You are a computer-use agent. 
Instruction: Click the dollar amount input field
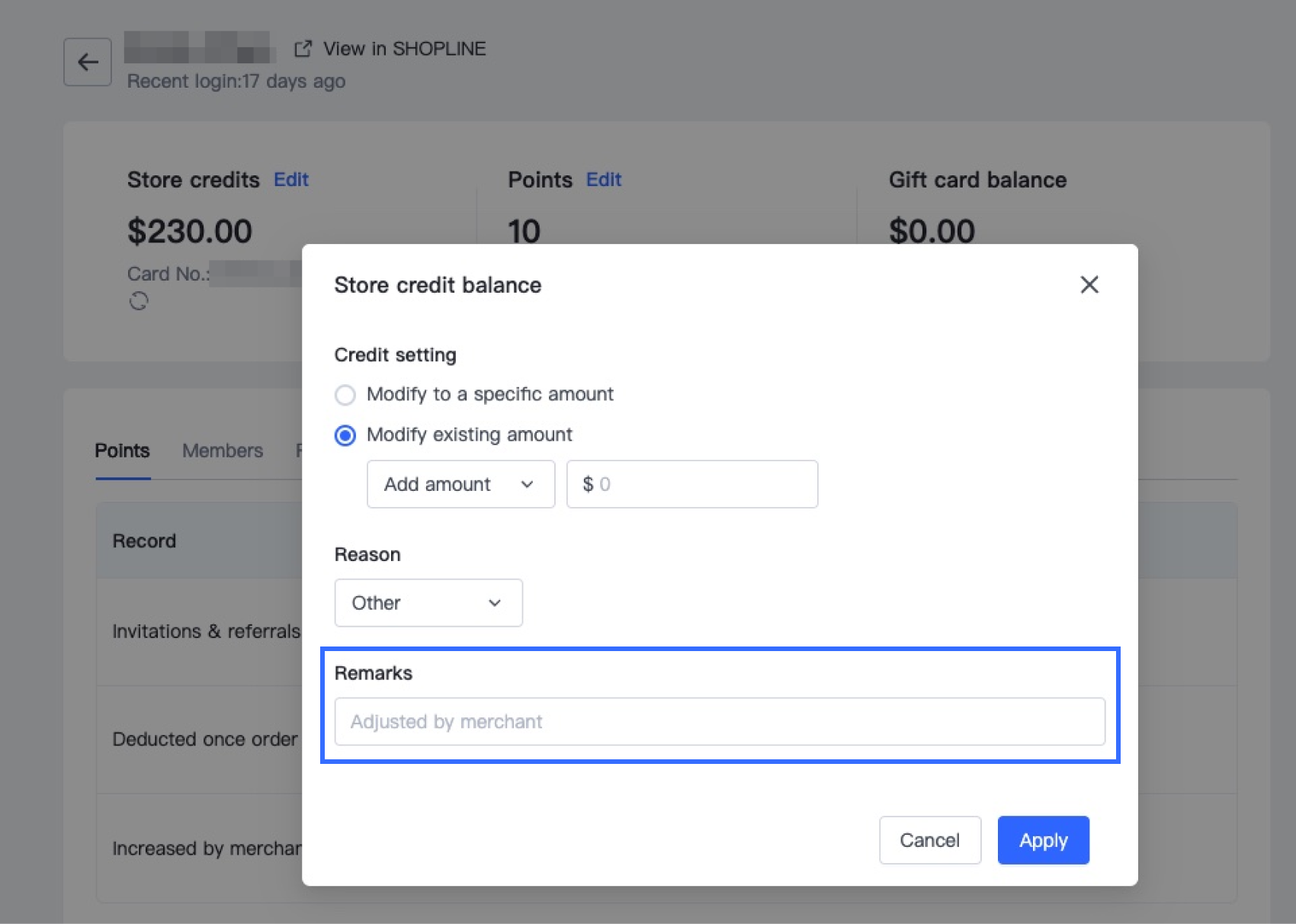click(x=692, y=484)
